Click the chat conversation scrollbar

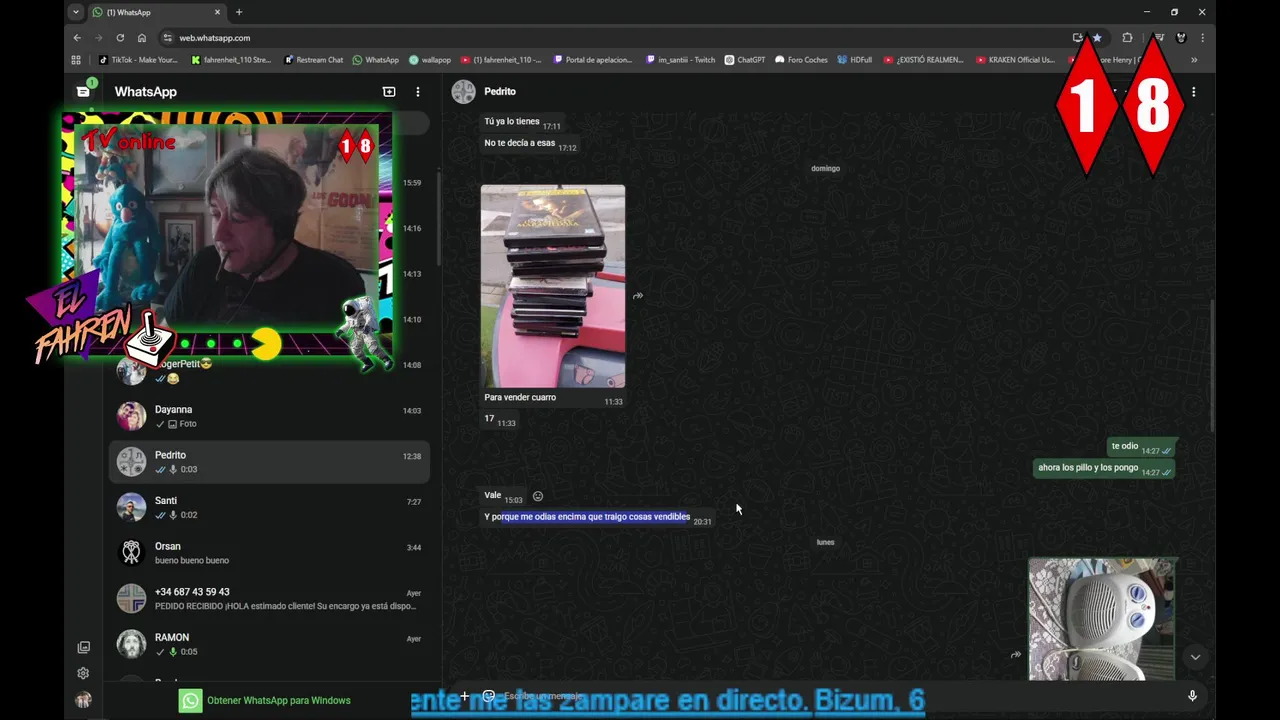click(x=1211, y=366)
